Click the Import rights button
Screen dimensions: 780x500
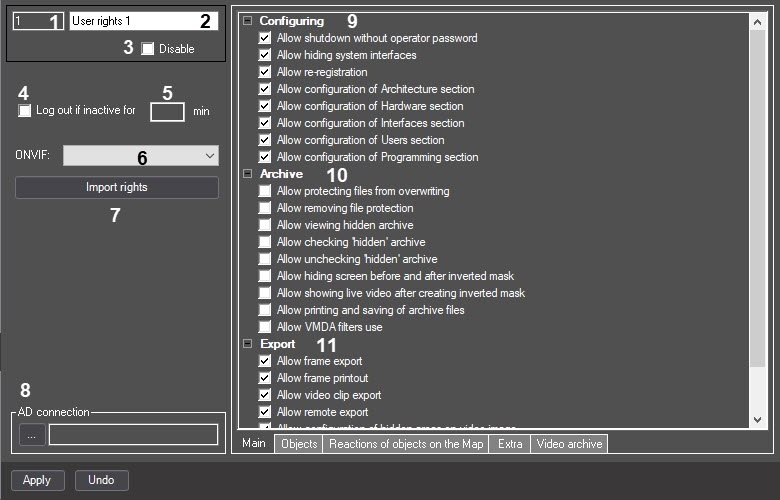pos(117,188)
